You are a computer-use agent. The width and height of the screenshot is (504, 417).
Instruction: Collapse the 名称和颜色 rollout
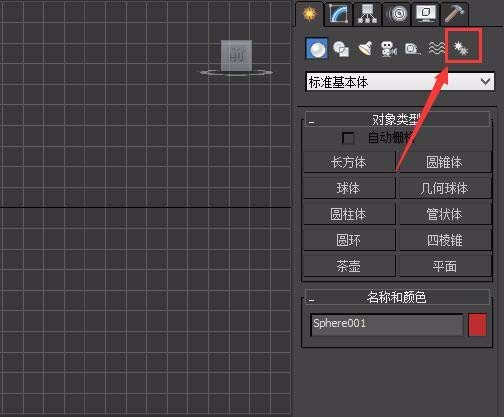tap(397, 297)
